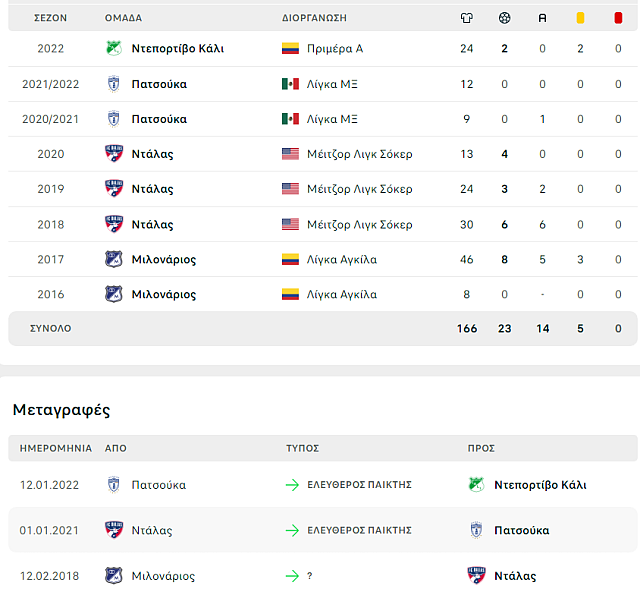Open Ντάλας destination in 12.02.2018 transfer
The image size is (640, 595).
515,576
